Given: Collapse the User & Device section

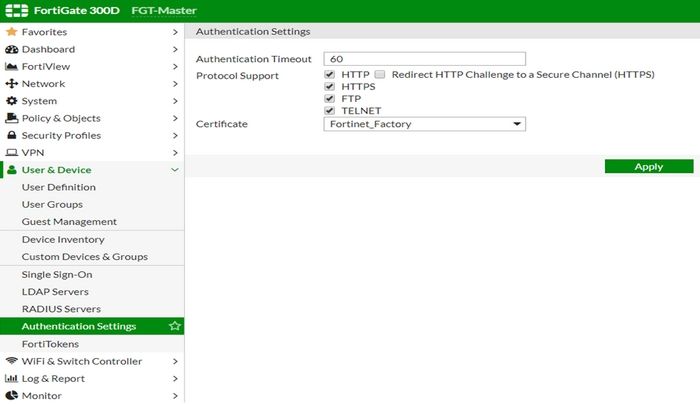Looking at the screenshot, I should pos(175,170).
